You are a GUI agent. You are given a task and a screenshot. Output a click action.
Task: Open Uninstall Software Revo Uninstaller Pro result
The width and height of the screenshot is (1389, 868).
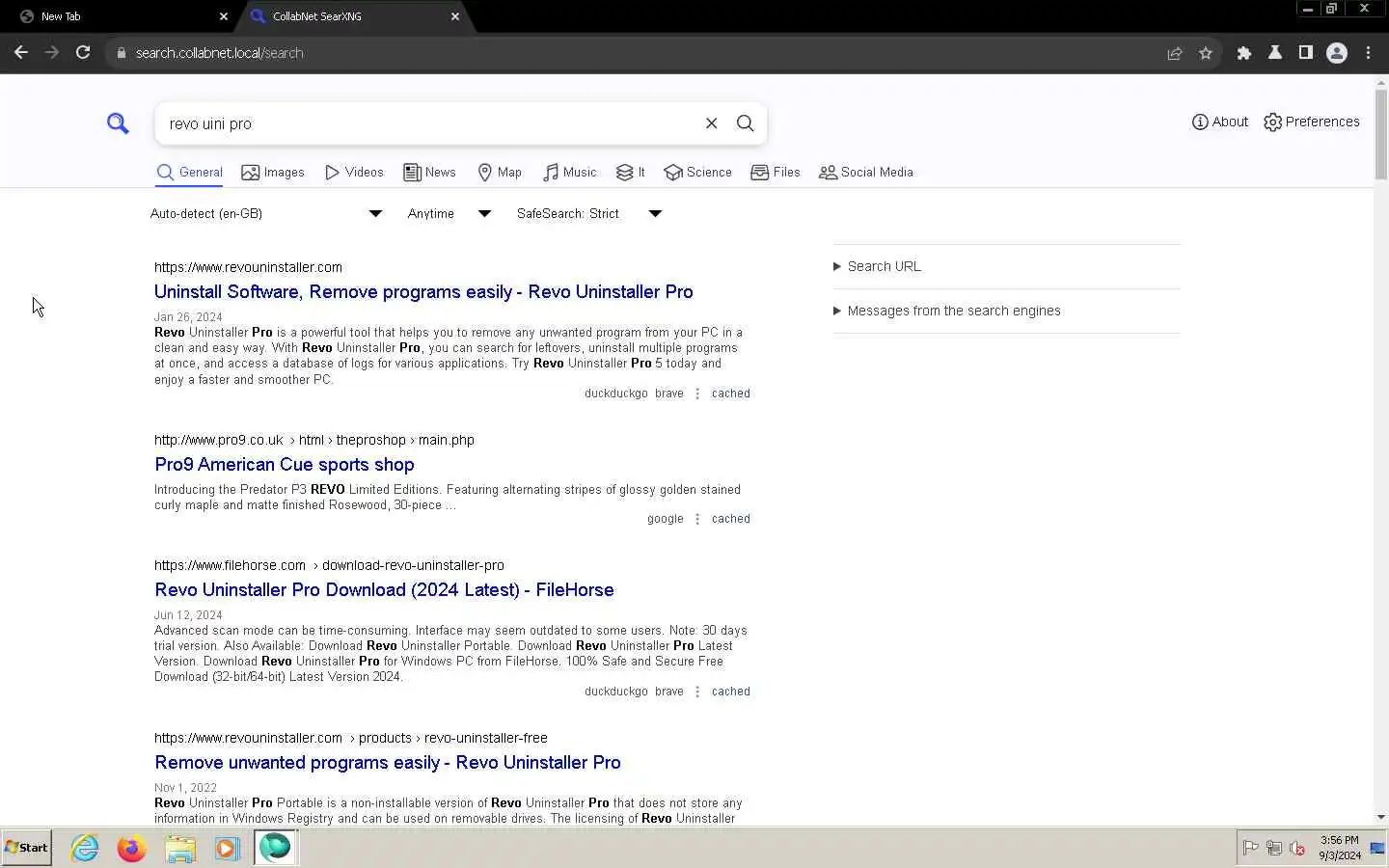[x=423, y=291]
